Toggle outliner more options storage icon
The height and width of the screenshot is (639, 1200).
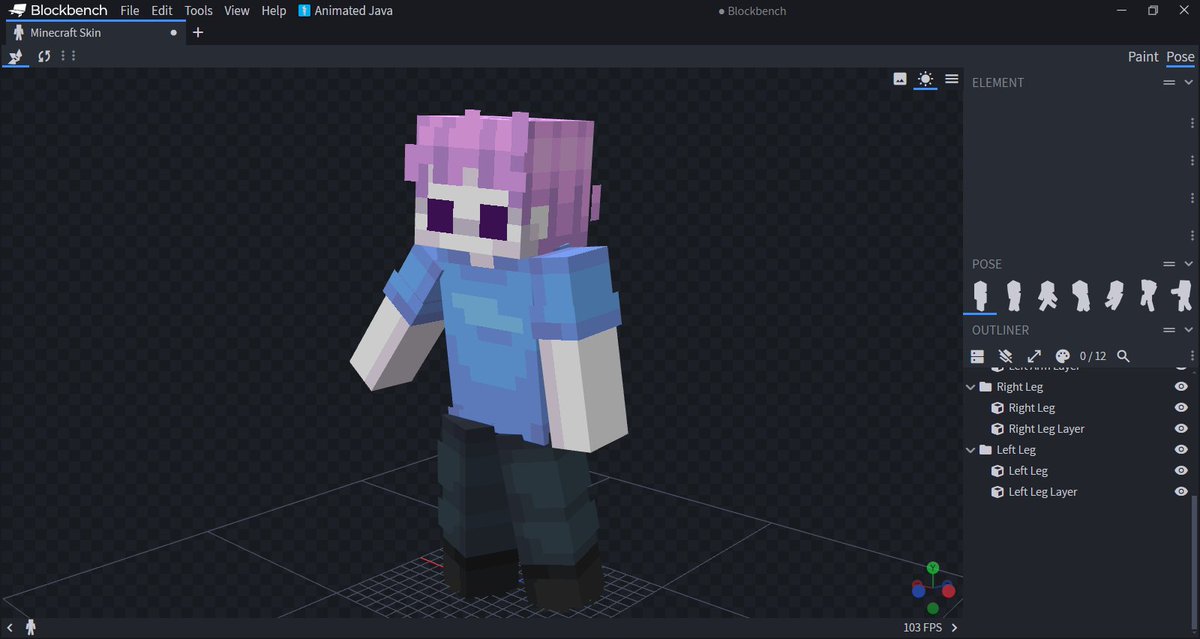978,356
